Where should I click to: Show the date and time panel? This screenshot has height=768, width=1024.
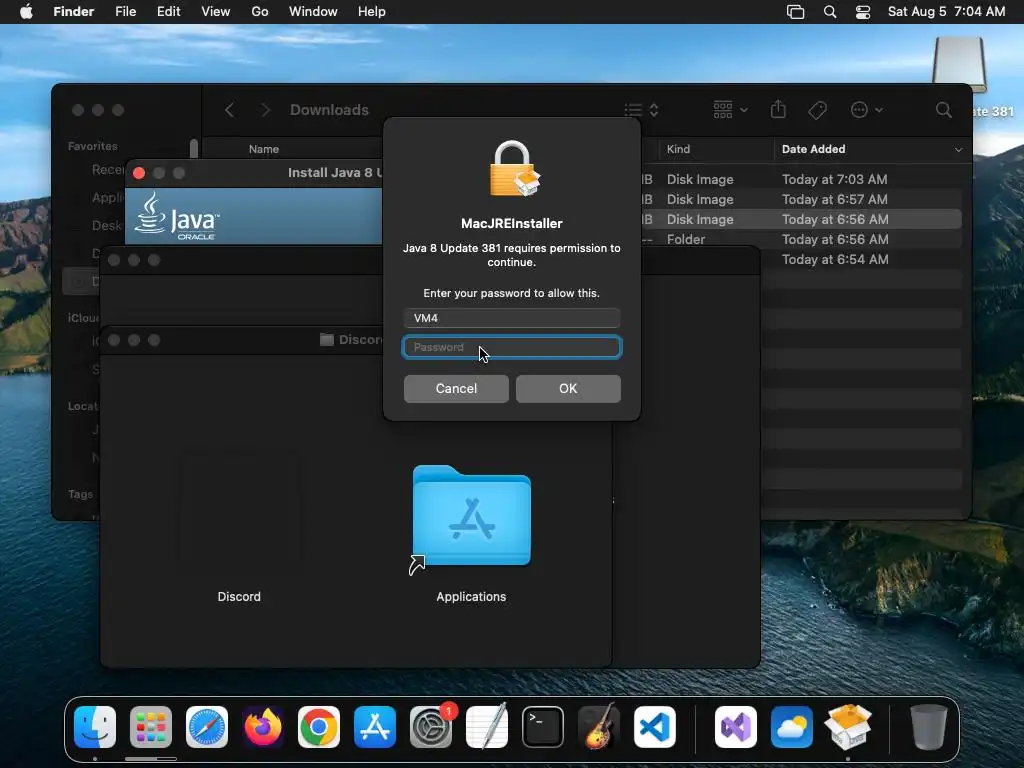coord(946,12)
